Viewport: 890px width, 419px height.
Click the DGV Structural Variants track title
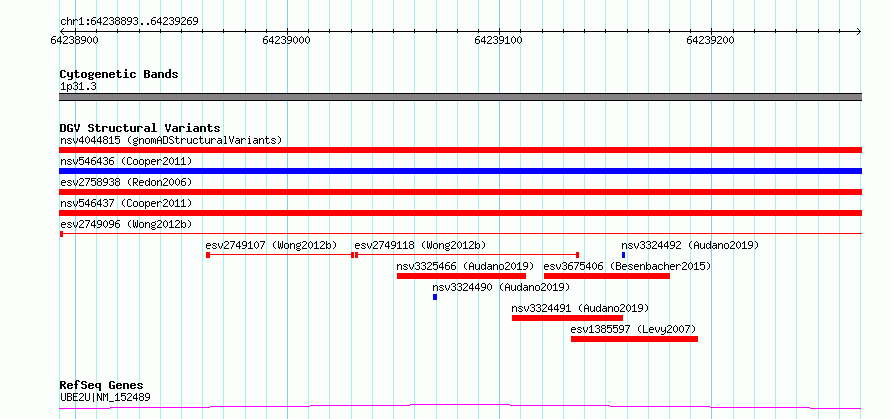[140, 128]
